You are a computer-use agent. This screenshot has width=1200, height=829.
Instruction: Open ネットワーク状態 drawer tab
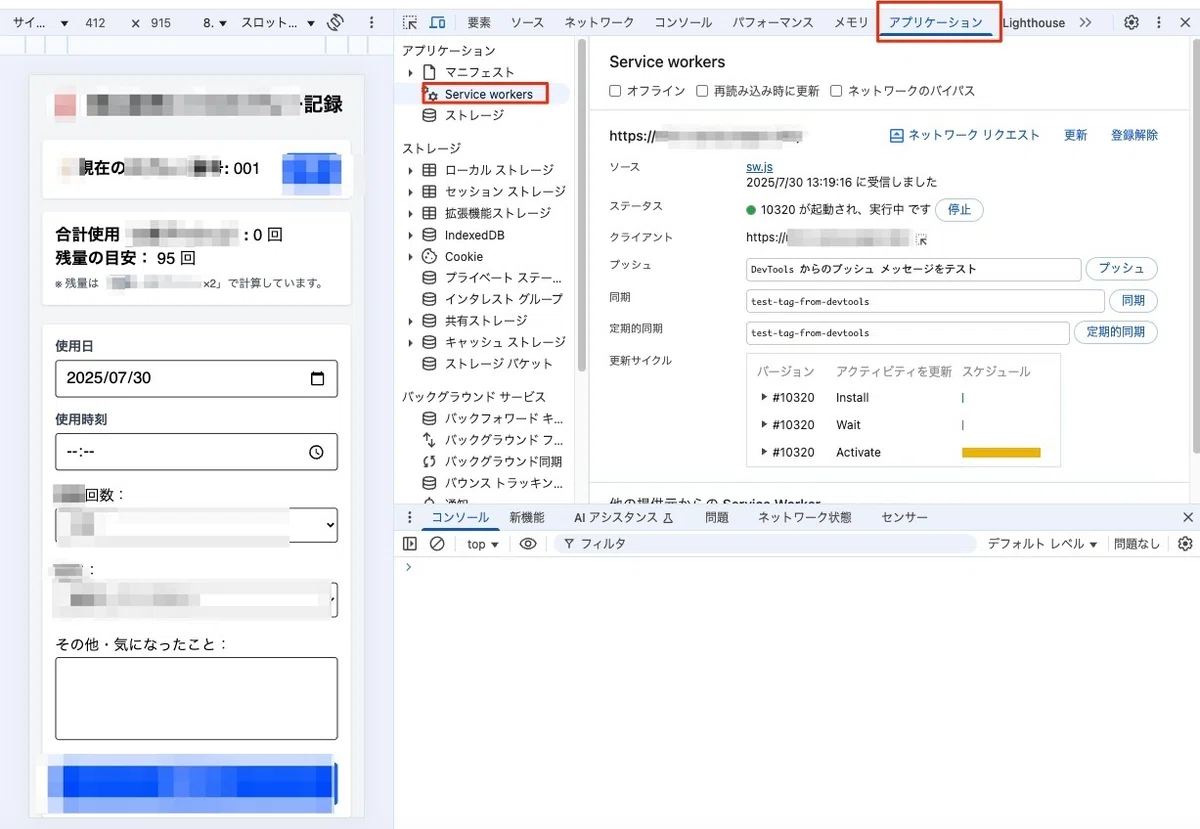pyautogui.click(x=805, y=517)
